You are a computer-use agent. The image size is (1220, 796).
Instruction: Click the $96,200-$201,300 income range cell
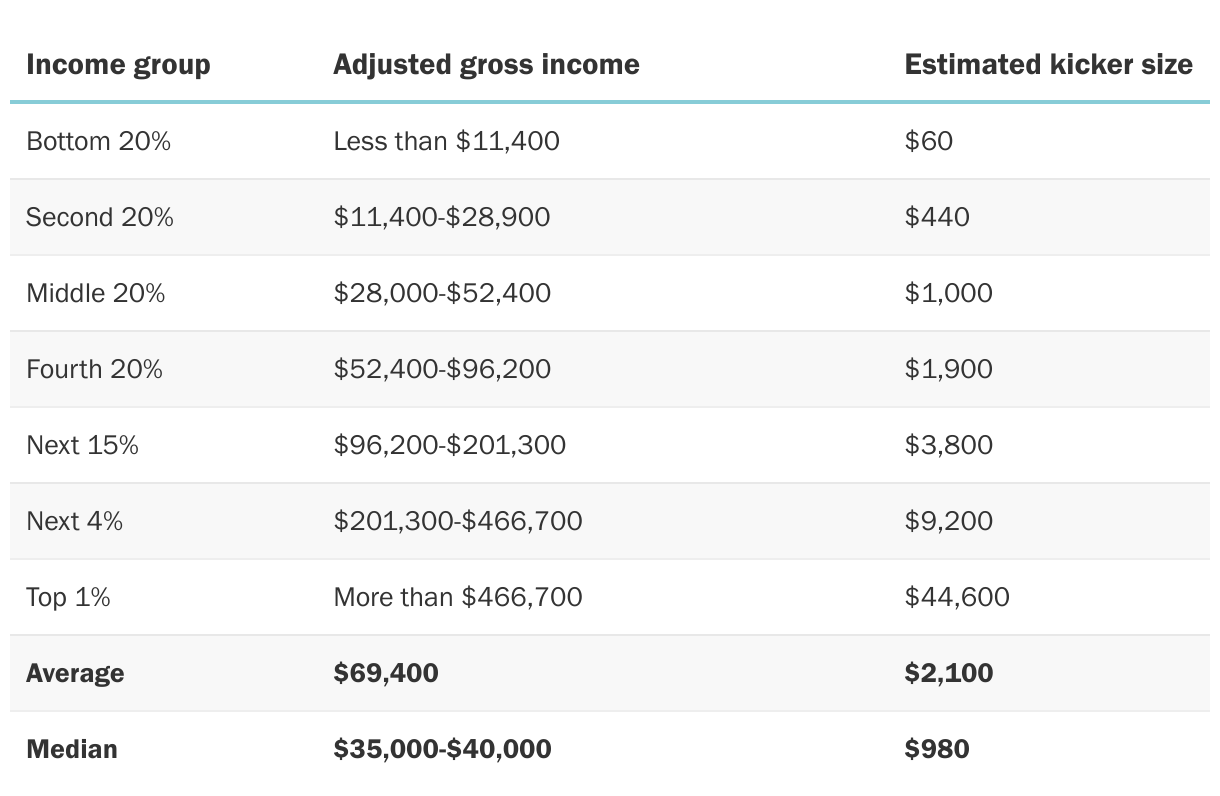(x=449, y=445)
